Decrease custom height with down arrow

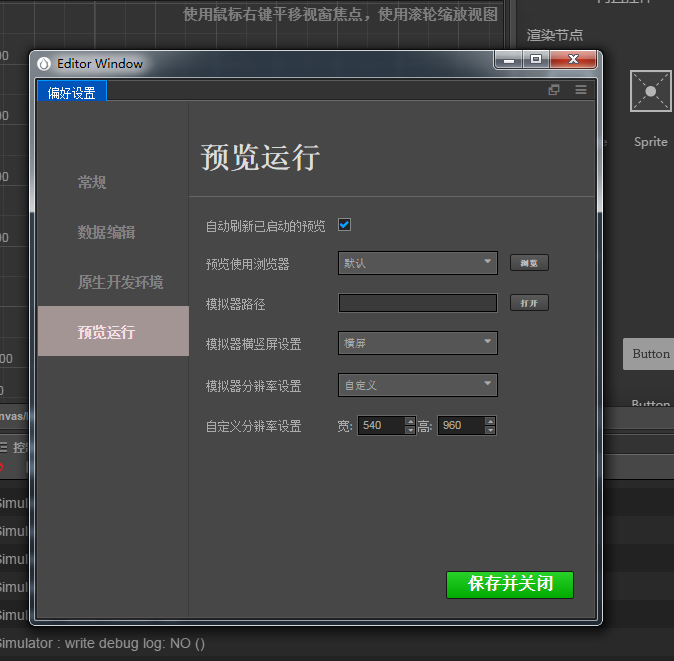490,430
